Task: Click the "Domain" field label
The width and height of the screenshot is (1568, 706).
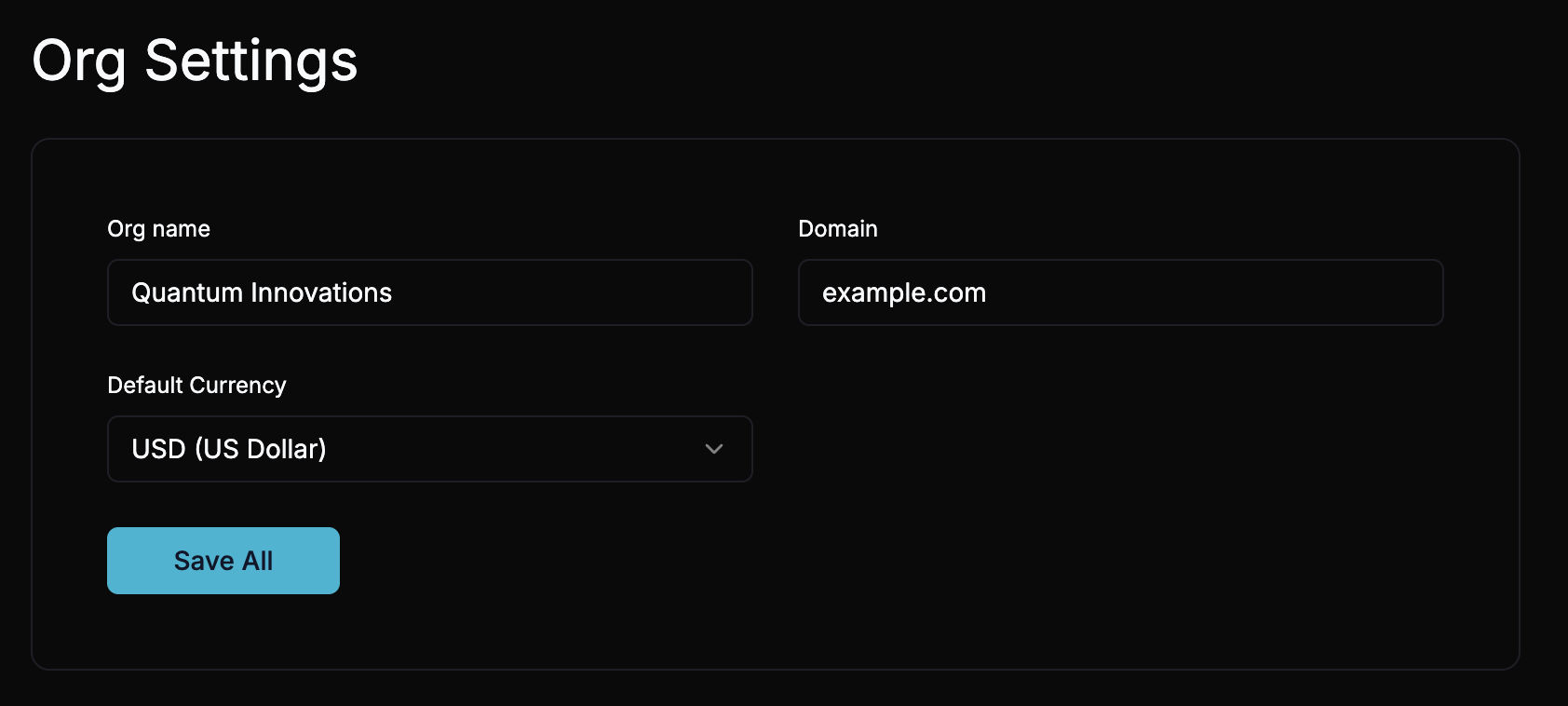Action: point(837,229)
